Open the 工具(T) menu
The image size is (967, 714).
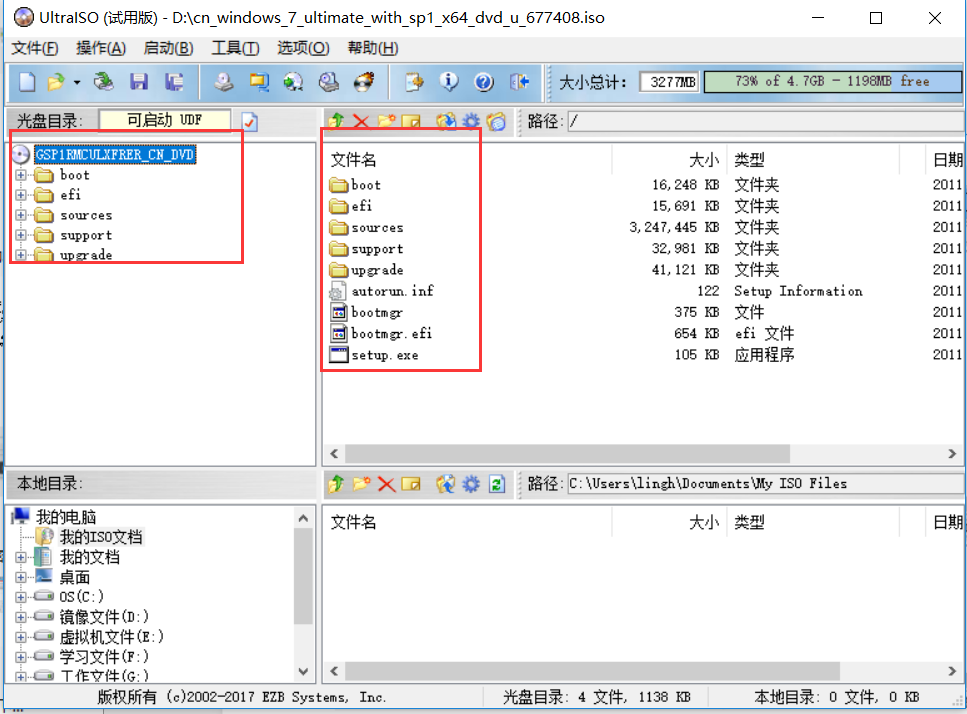coord(236,48)
